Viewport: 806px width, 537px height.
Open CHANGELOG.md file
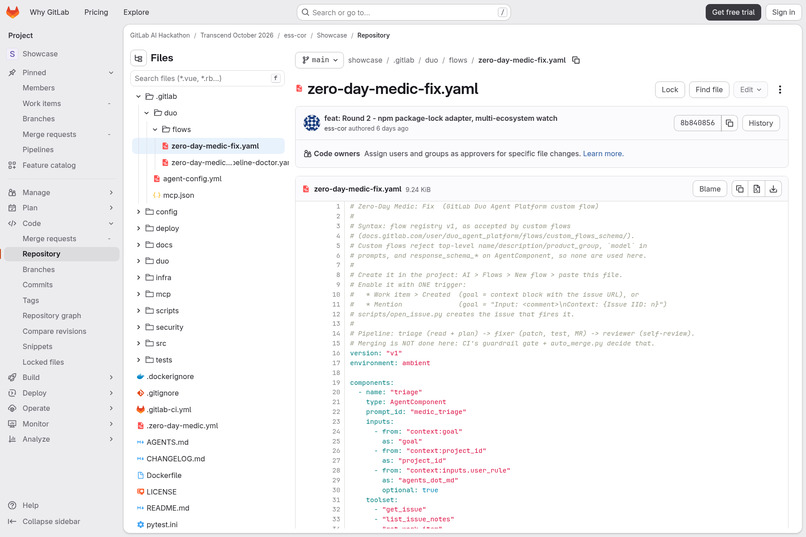[x=171, y=459]
